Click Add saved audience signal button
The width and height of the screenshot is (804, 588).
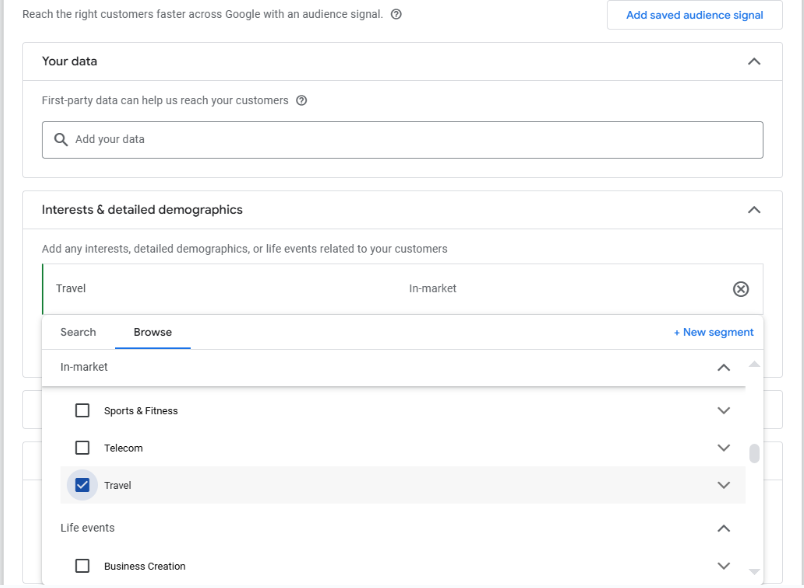tap(694, 15)
